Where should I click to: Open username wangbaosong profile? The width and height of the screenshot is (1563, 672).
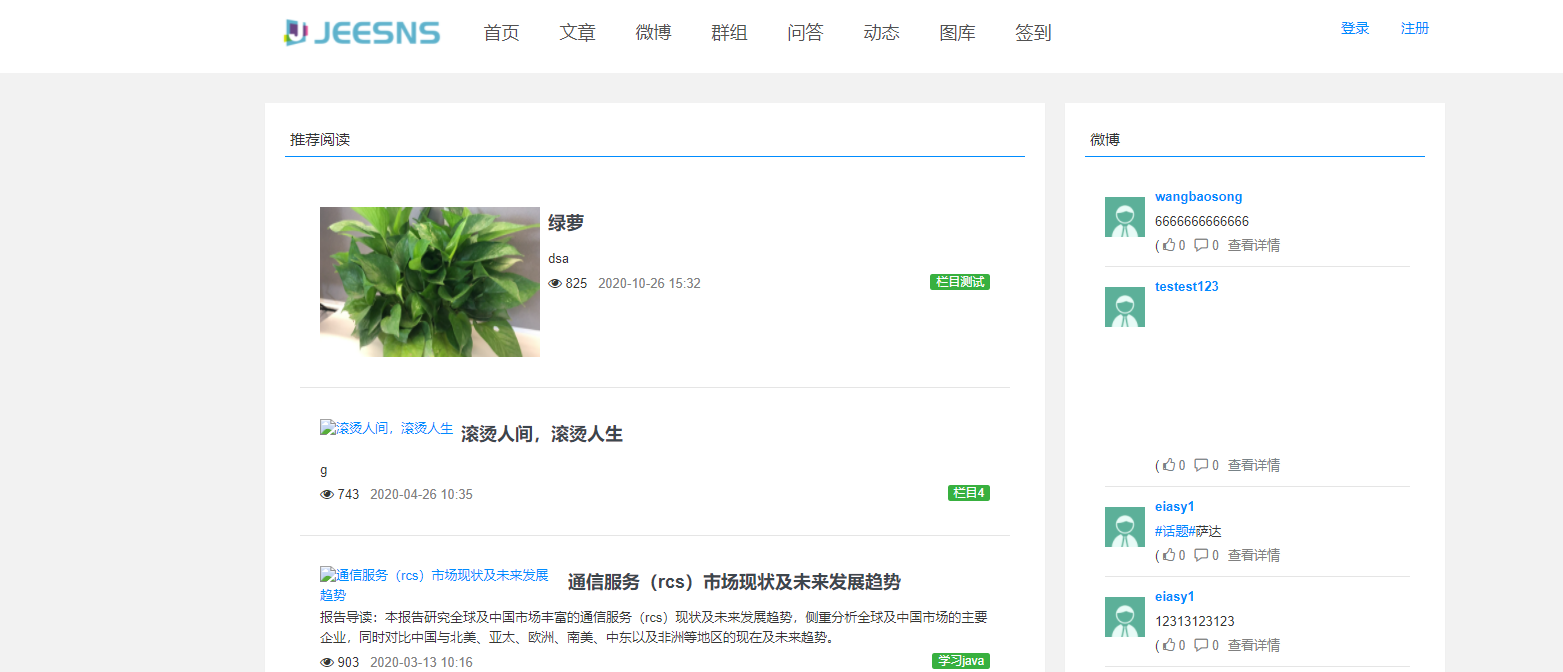pyautogui.click(x=1198, y=197)
